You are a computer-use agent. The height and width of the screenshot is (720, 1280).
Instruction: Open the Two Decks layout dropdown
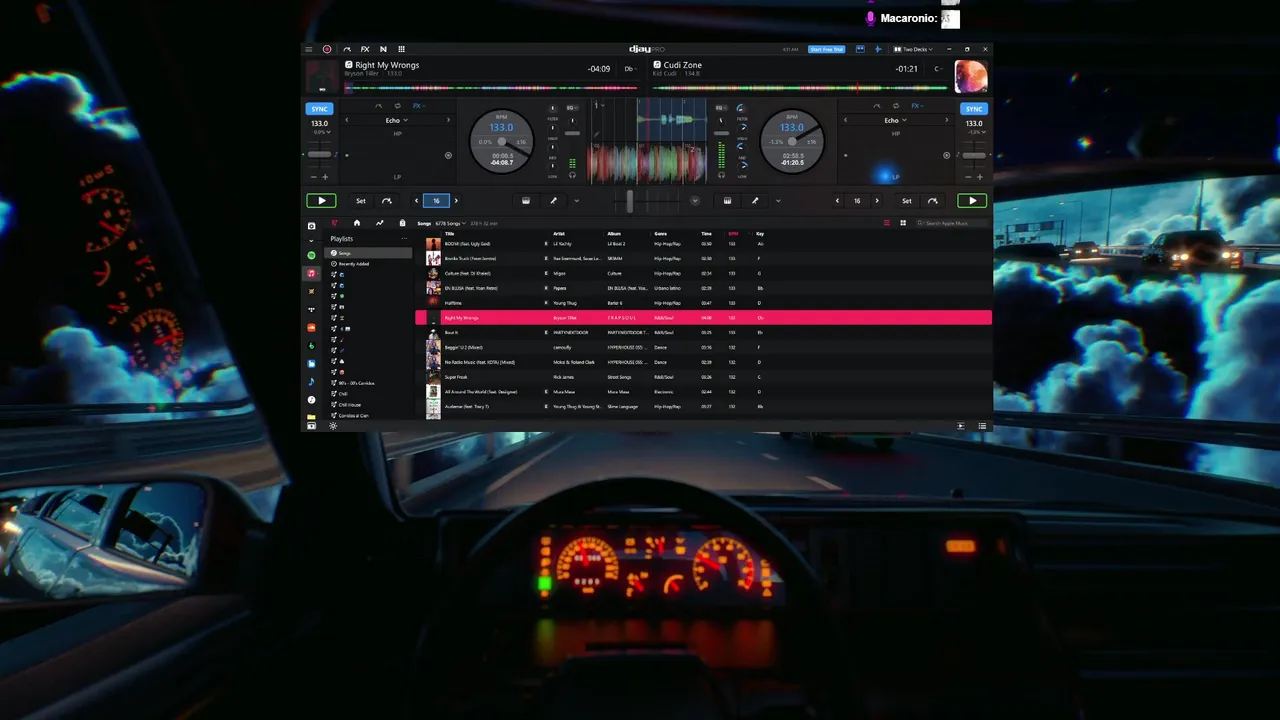[912, 49]
